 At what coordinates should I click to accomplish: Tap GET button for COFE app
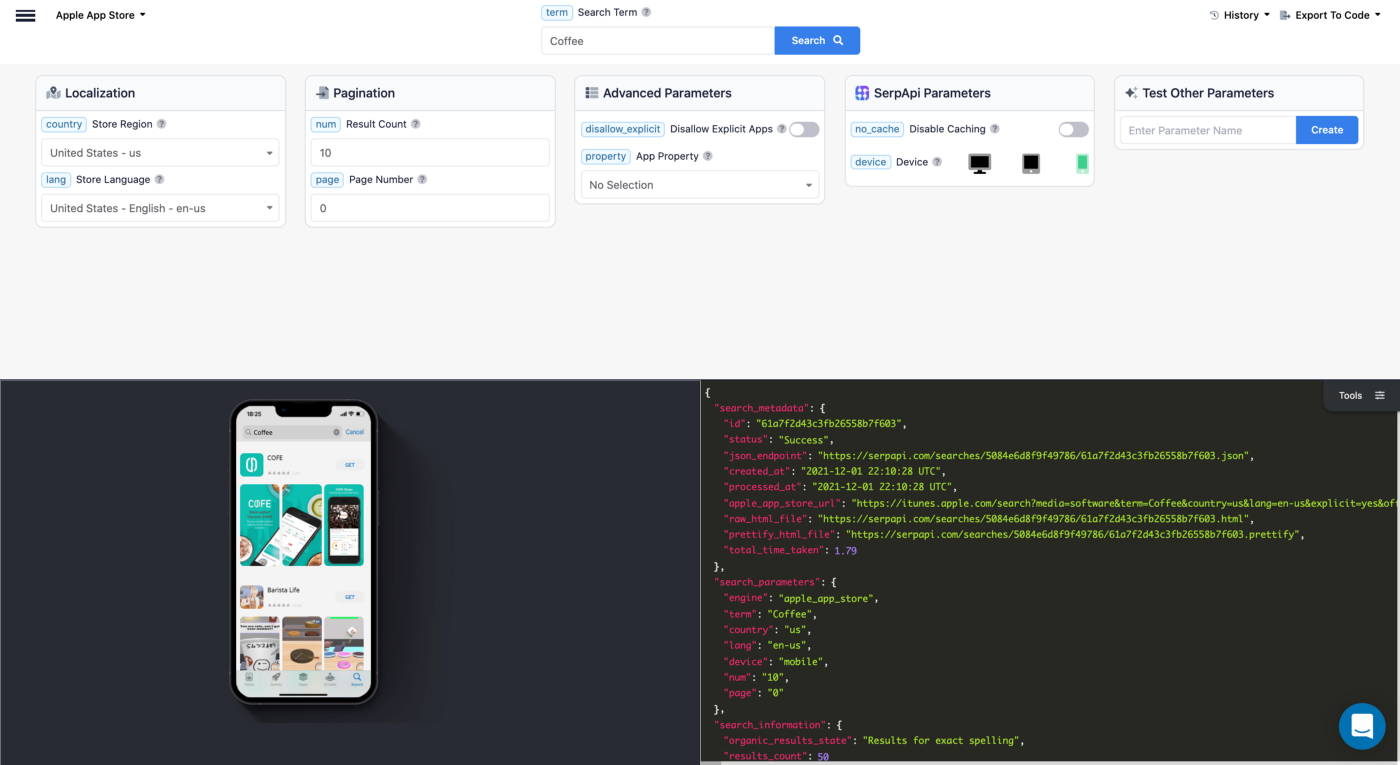coord(350,465)
